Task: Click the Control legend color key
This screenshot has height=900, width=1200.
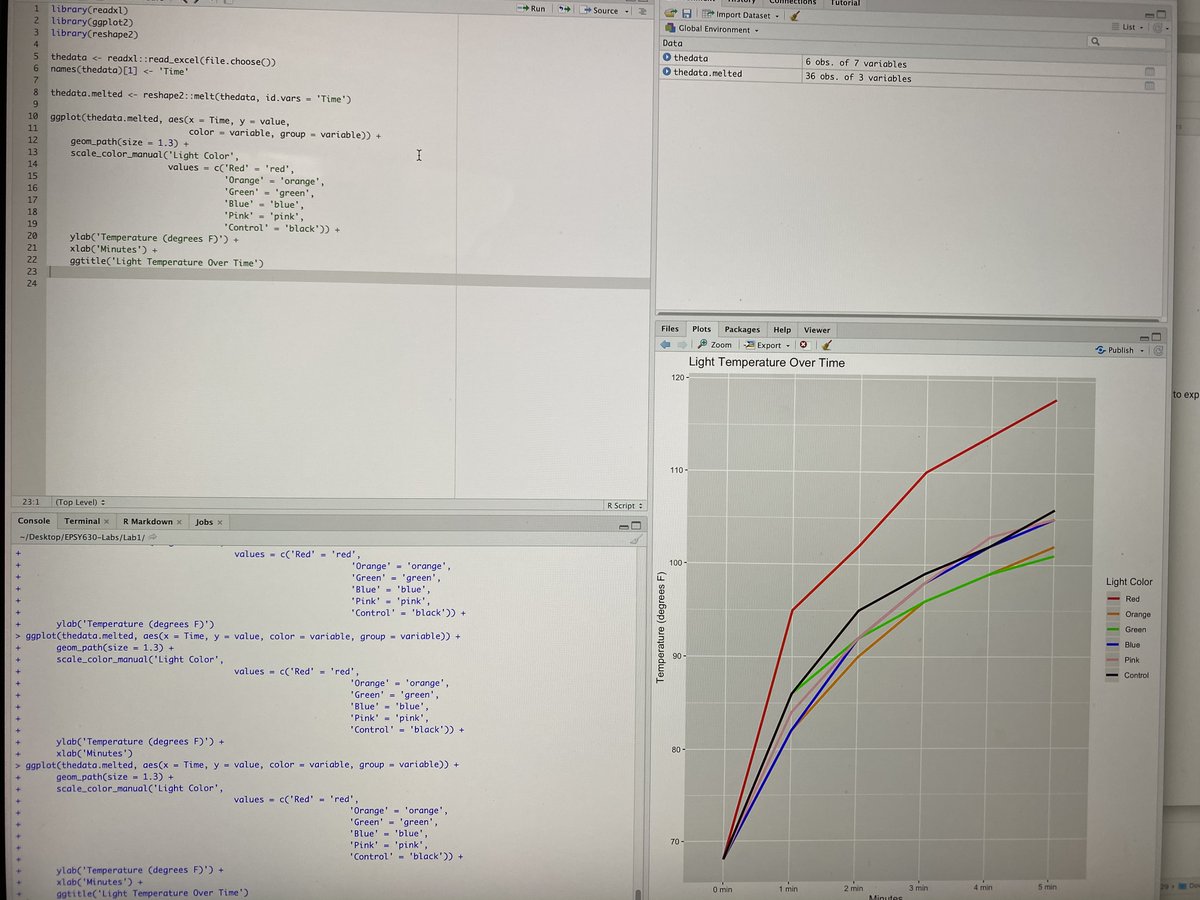Action: coord(1111,675)
